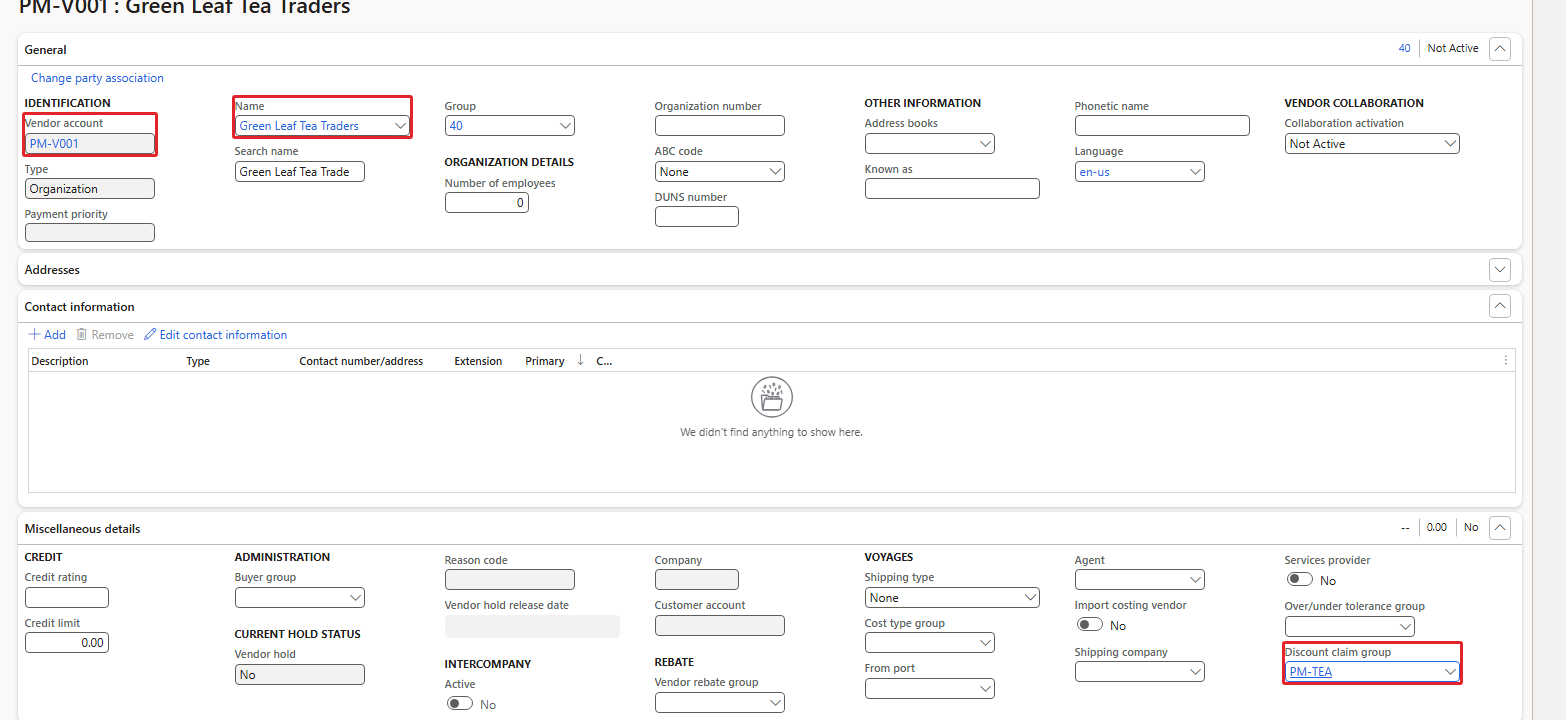1566x720 pixels.
Task: Open the Over/under tolerance group dropdown
Action: 1406,627
